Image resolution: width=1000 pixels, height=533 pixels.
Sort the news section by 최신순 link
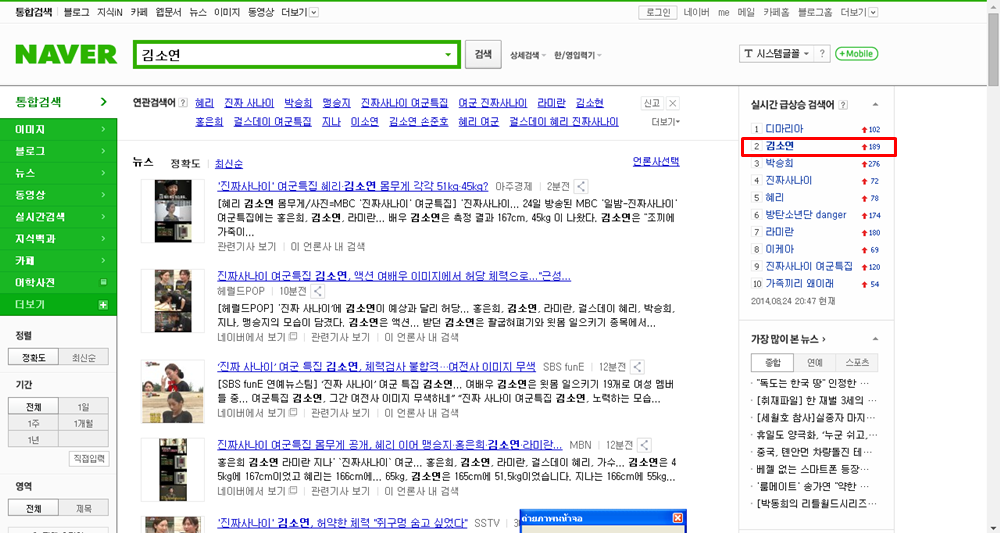[x=229, y=164]
